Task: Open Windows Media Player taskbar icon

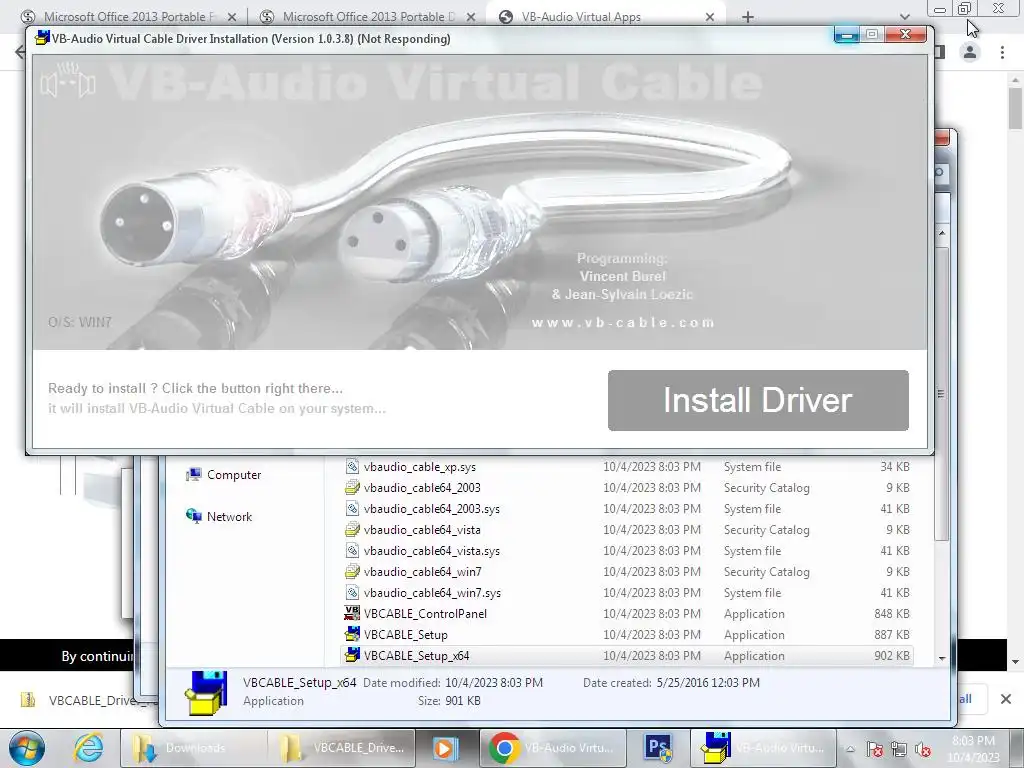Action: tap(446, 748)
